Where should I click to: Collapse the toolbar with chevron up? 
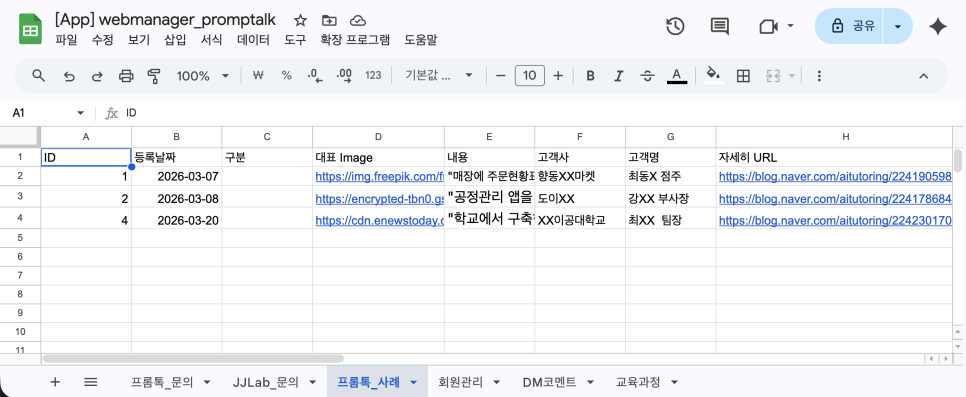tap(923, 76)
